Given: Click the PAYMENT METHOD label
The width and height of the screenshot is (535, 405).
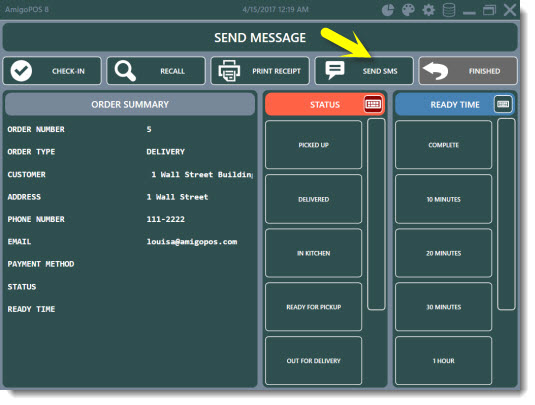Looking at the screenshot, I should click(x=41, y=264).
